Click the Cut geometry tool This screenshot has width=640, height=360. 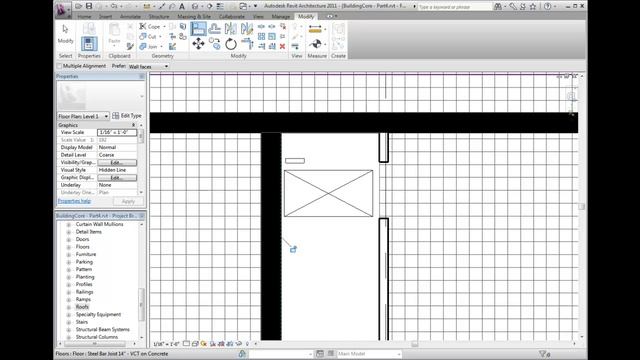[149, 37]
